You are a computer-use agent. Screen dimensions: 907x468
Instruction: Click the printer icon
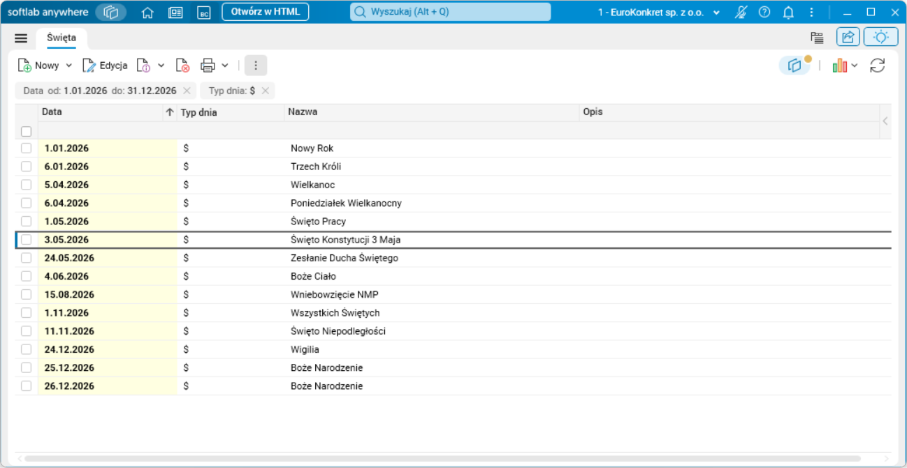point(208,65)
